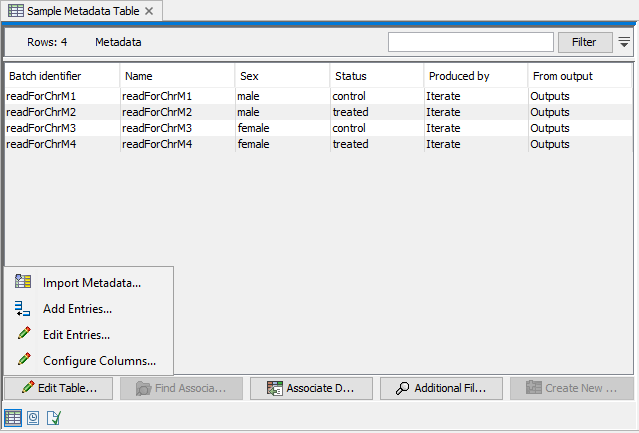Image resolution: width=639 pixels, height=433 pixels.
Task: Select Edit Entries menu item
Action: 76,335
